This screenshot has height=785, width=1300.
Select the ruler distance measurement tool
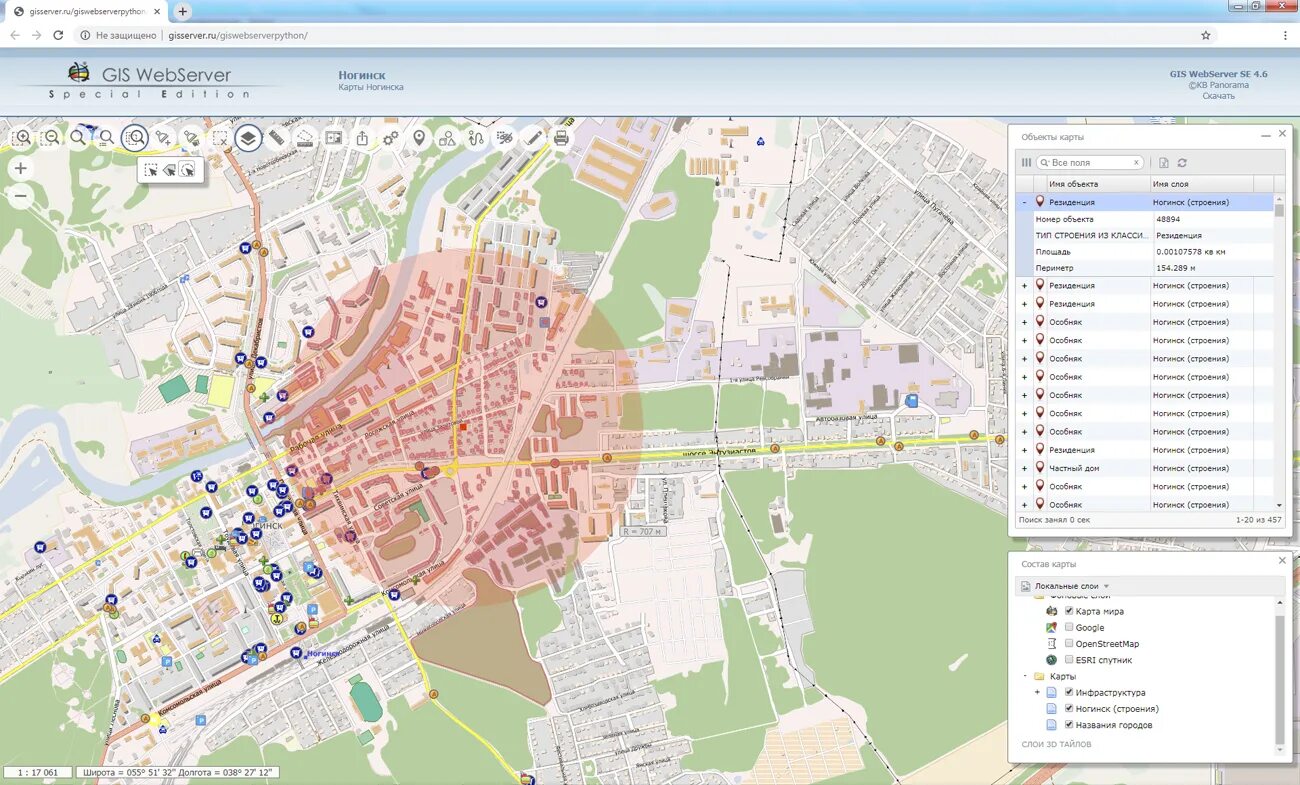coord(277,138)
